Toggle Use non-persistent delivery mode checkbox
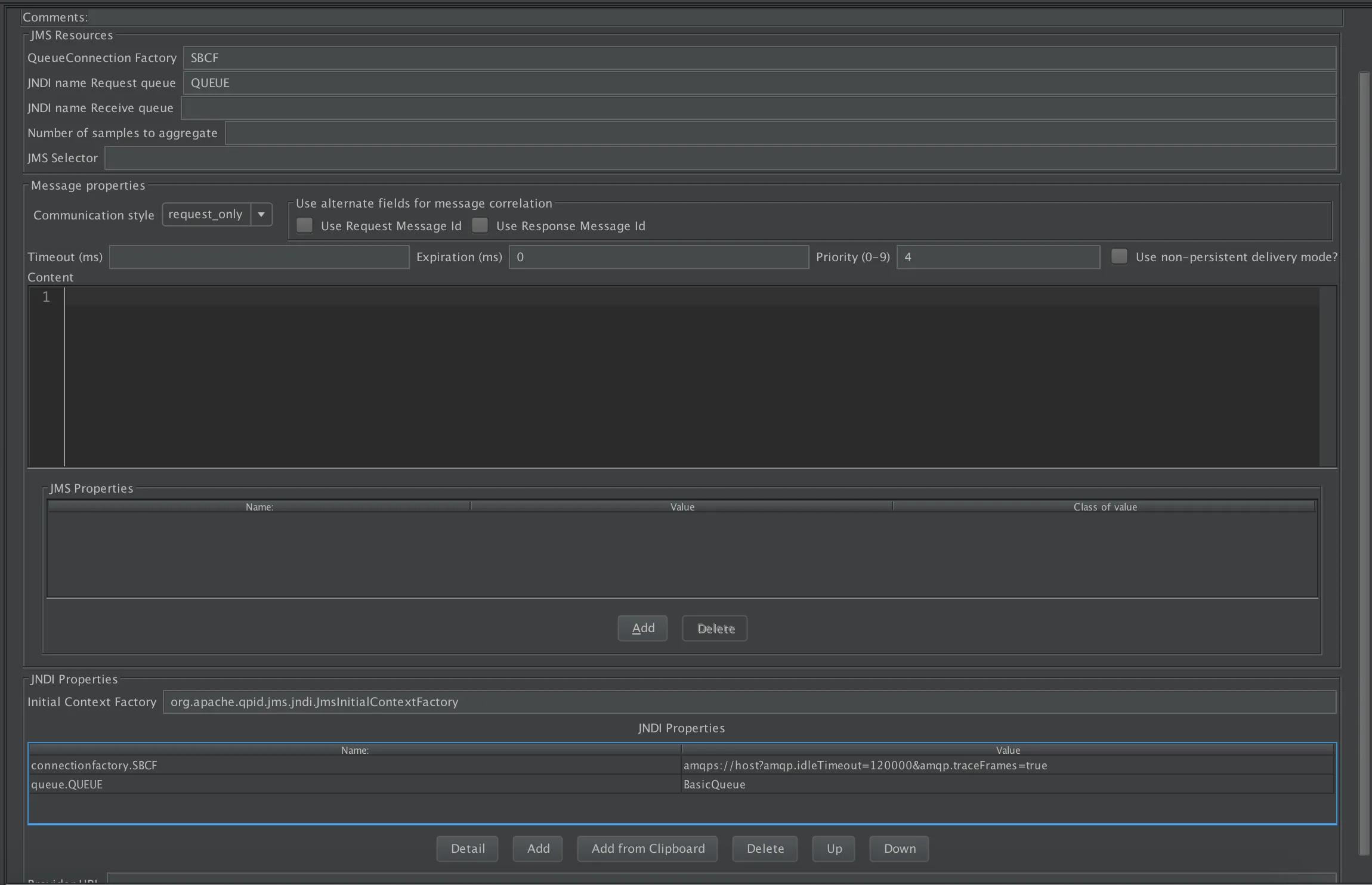The height and width of the screenshot is (885, 1372). click(x=1119, y=256)
